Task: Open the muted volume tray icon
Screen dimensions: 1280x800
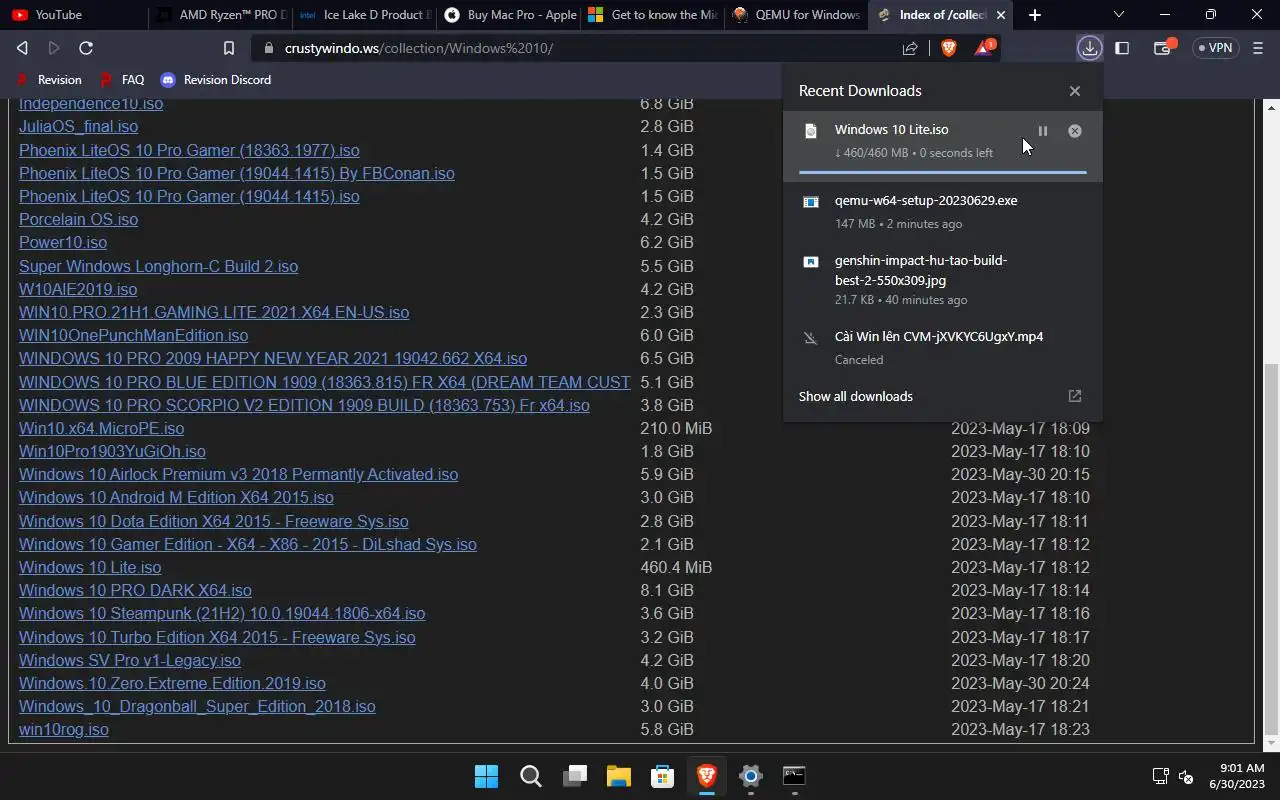Action: (x=1186, y=776)
